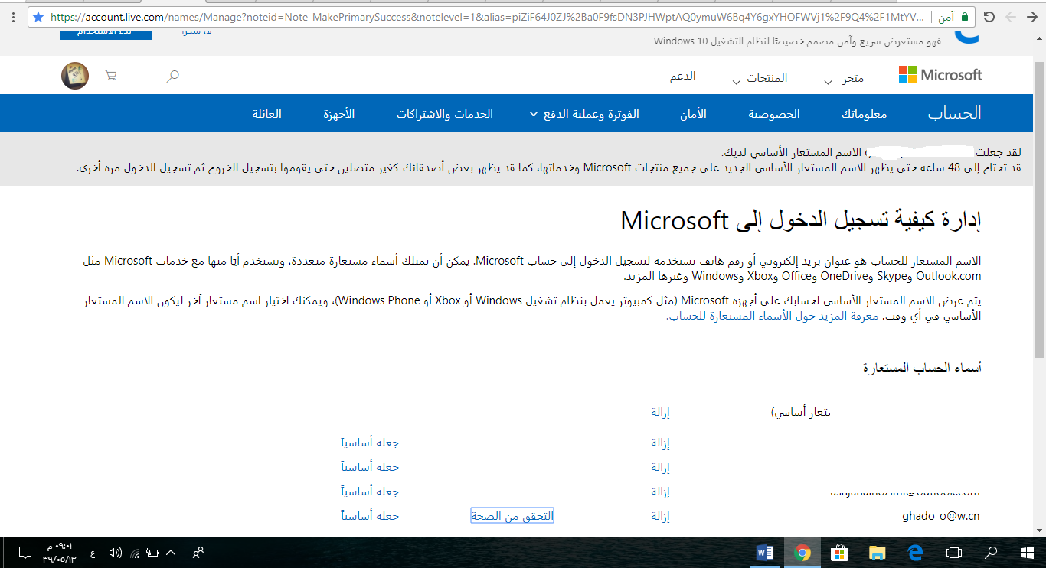Open Word from the taskbar
The height and width of the screenshot is (574, 1049).
[x=765, y=553]
